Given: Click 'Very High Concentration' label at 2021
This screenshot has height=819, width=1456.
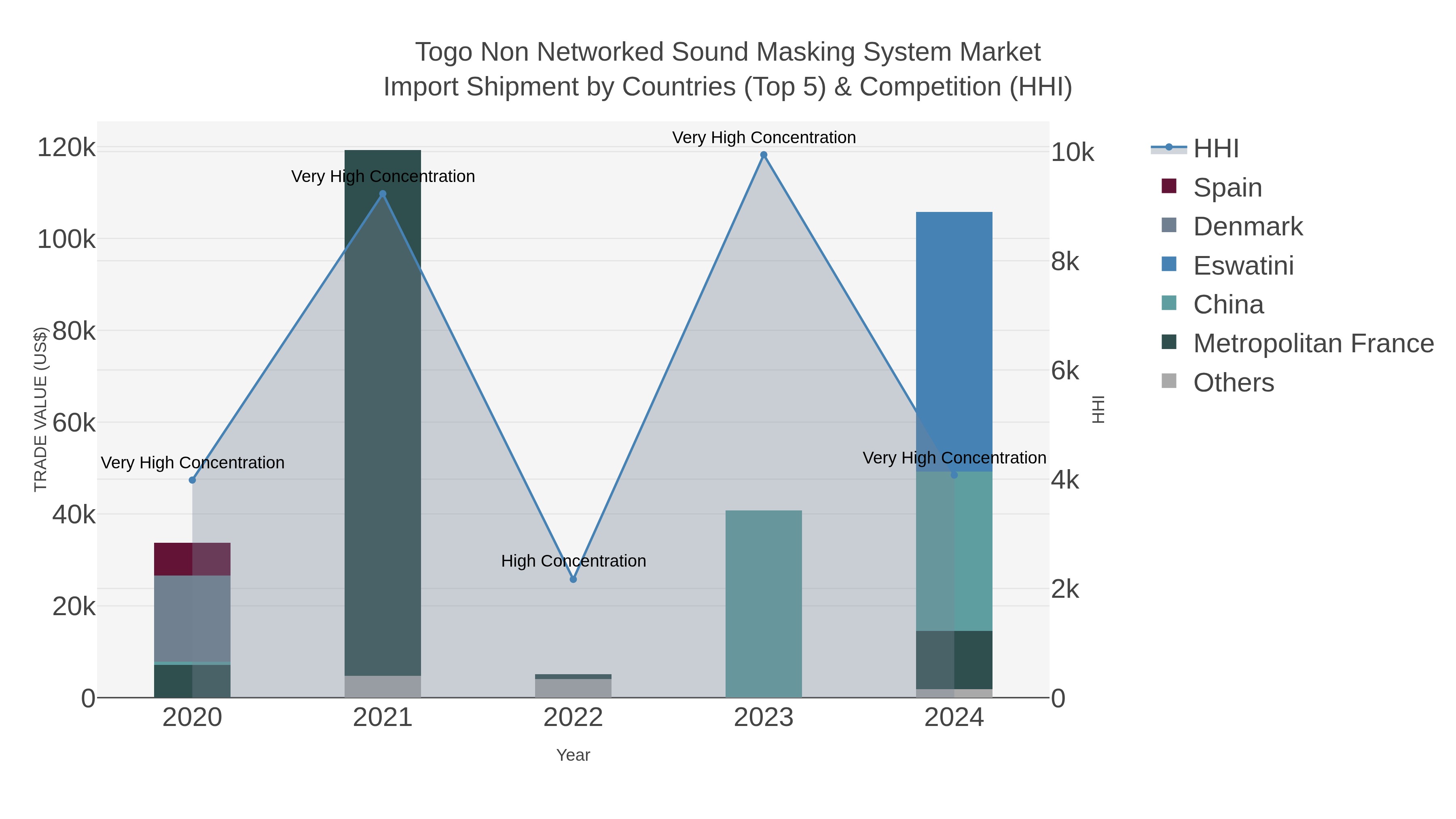Looking at the screenshot, I should tap(383, 176).
